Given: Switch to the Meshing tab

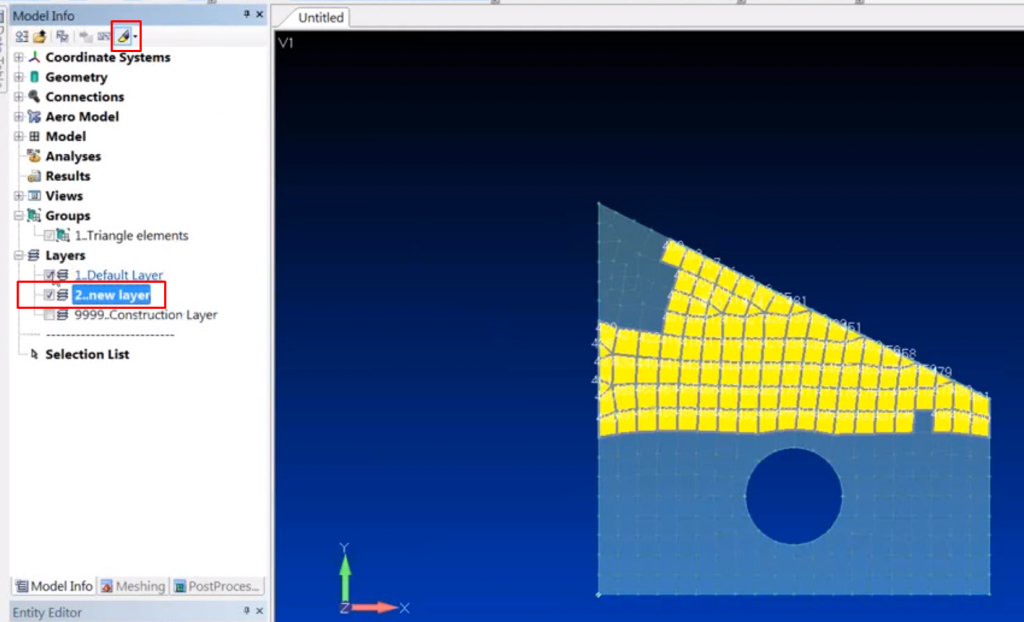Looking at the screenshot, I should 133,586.
